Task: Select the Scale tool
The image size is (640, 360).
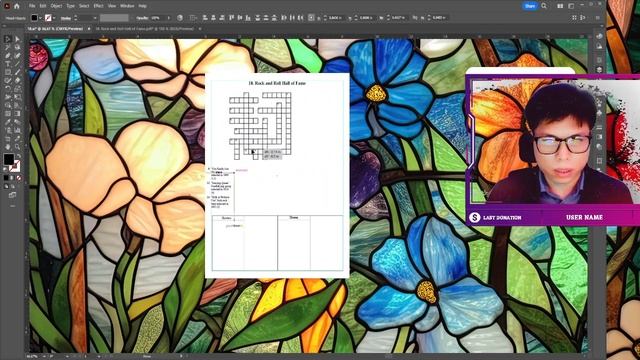Action: (x=17, y=88)
